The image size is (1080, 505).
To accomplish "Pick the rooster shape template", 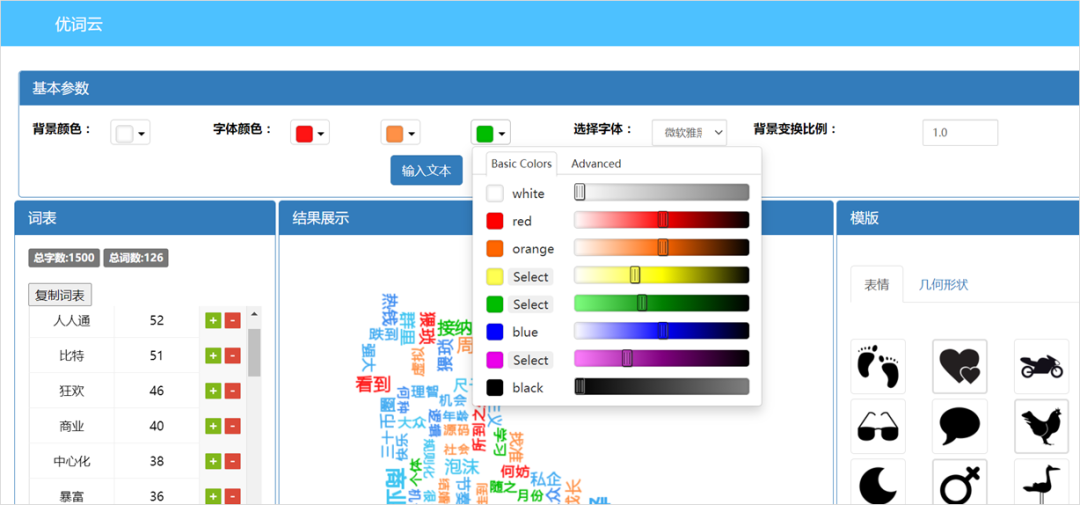I will click(x=1041, y=426).
